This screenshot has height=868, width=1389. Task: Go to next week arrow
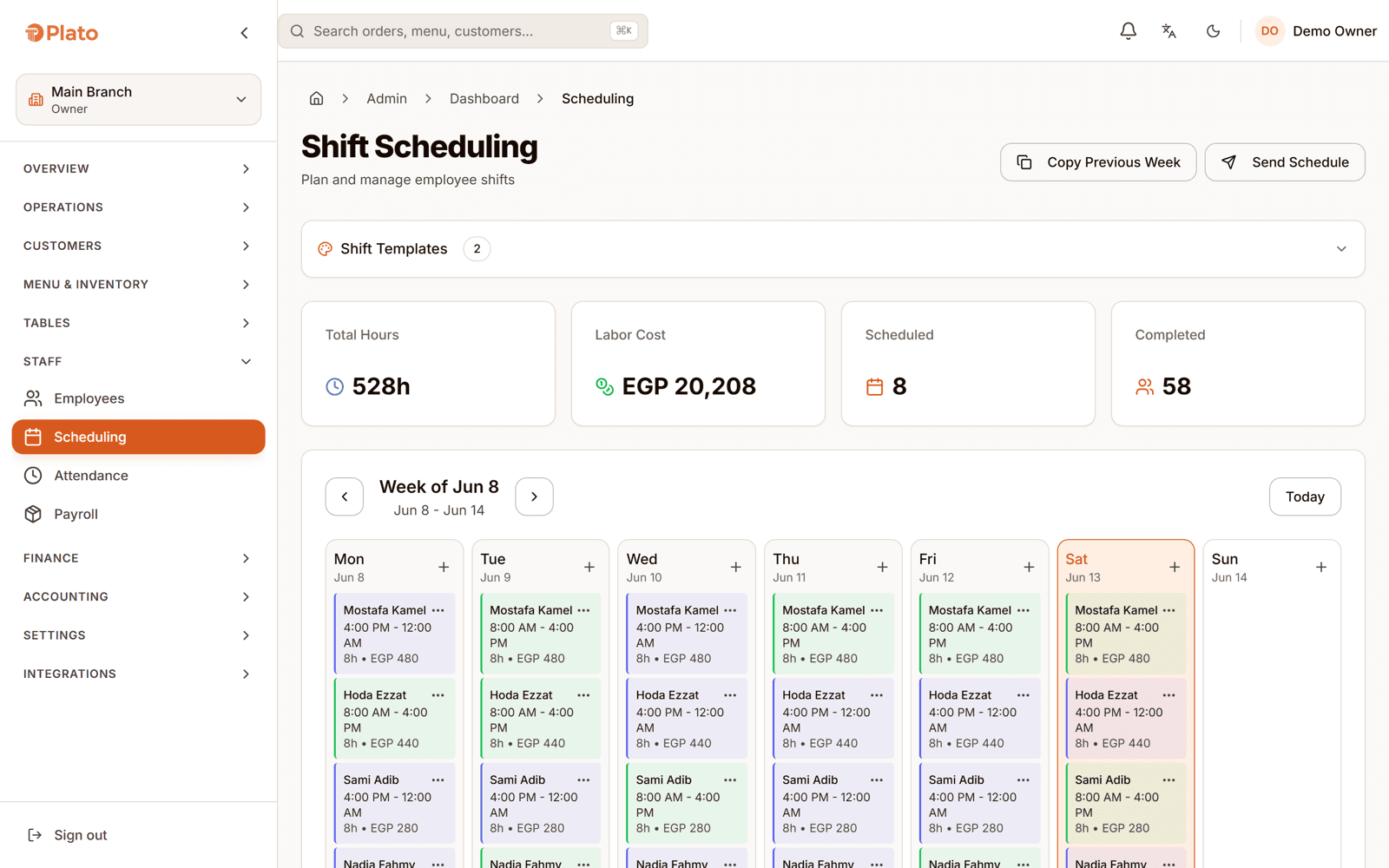(534, 496)
